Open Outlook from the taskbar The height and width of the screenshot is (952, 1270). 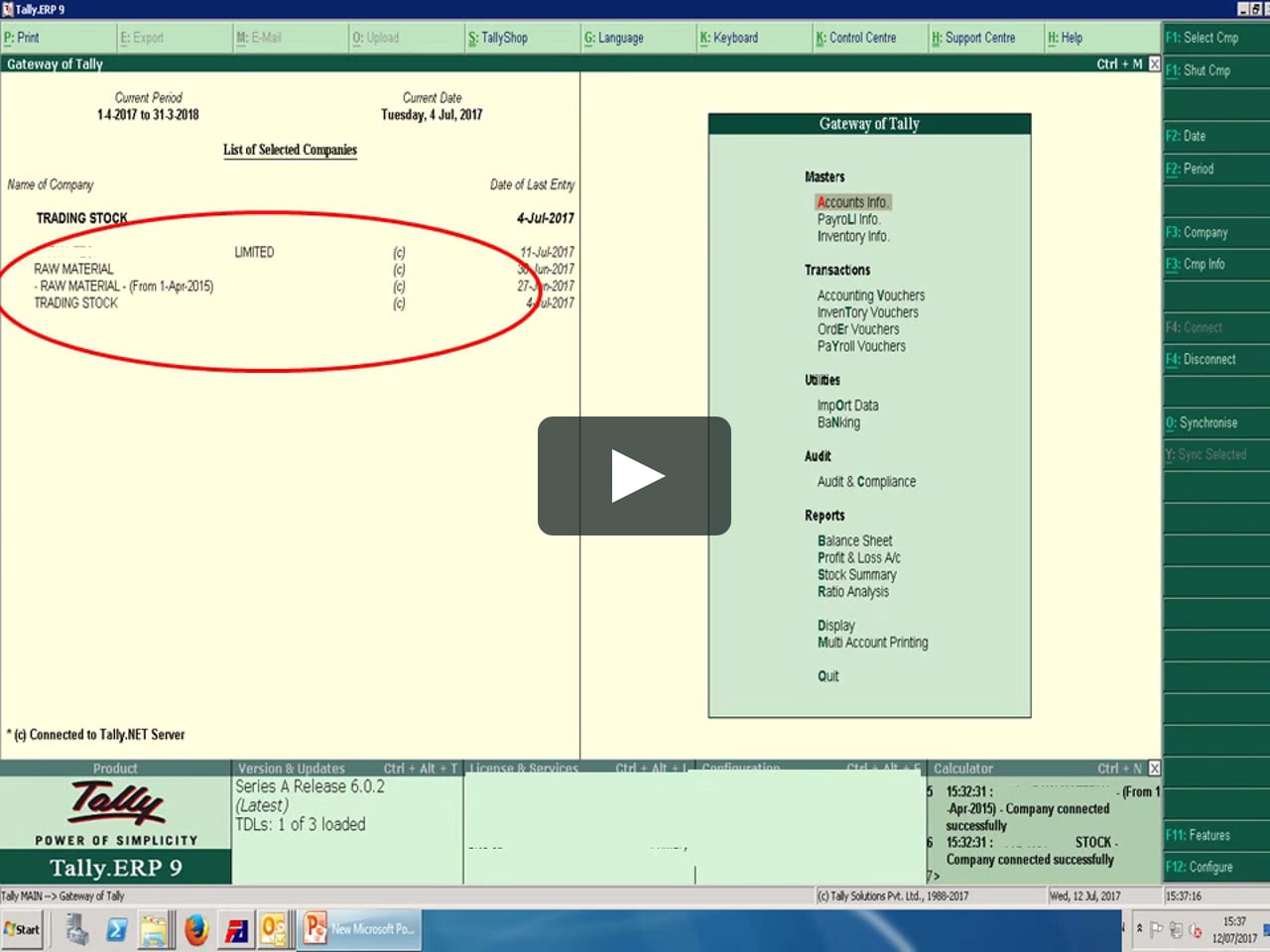pyautogui.click(x=273, y=929)
